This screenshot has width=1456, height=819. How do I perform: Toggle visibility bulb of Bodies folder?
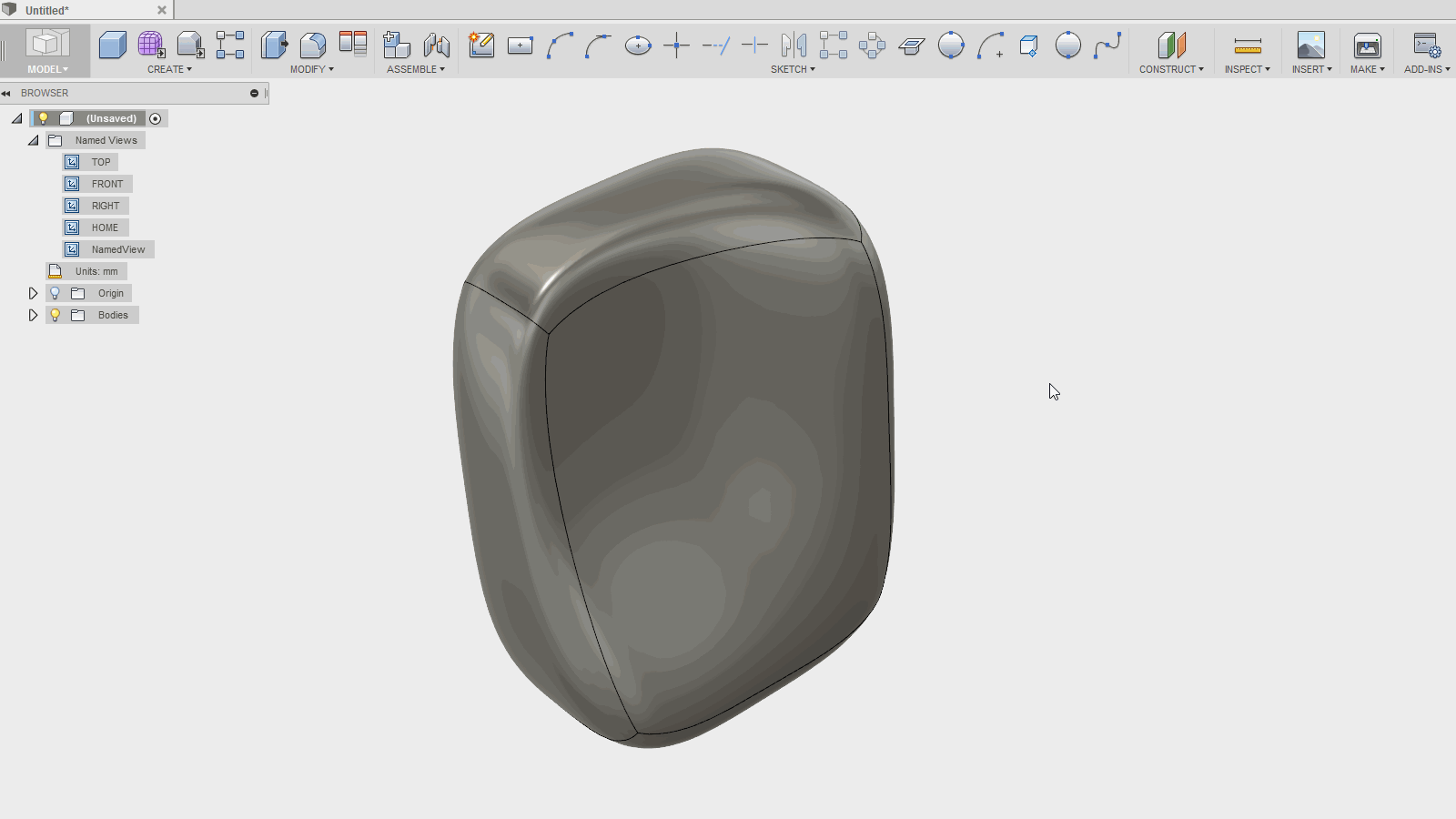pos(55,315)
